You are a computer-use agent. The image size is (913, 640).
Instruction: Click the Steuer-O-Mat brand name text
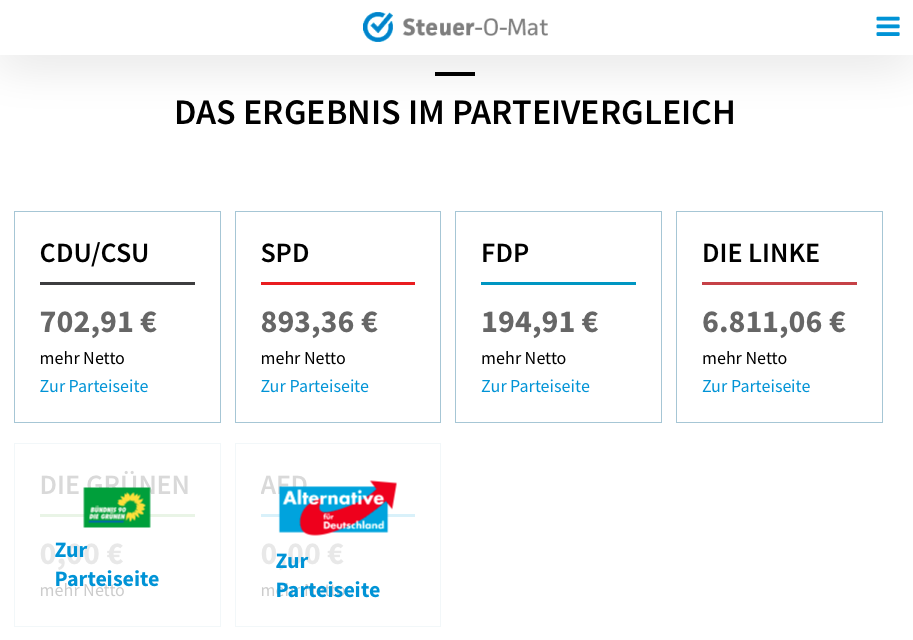[475, 27]
